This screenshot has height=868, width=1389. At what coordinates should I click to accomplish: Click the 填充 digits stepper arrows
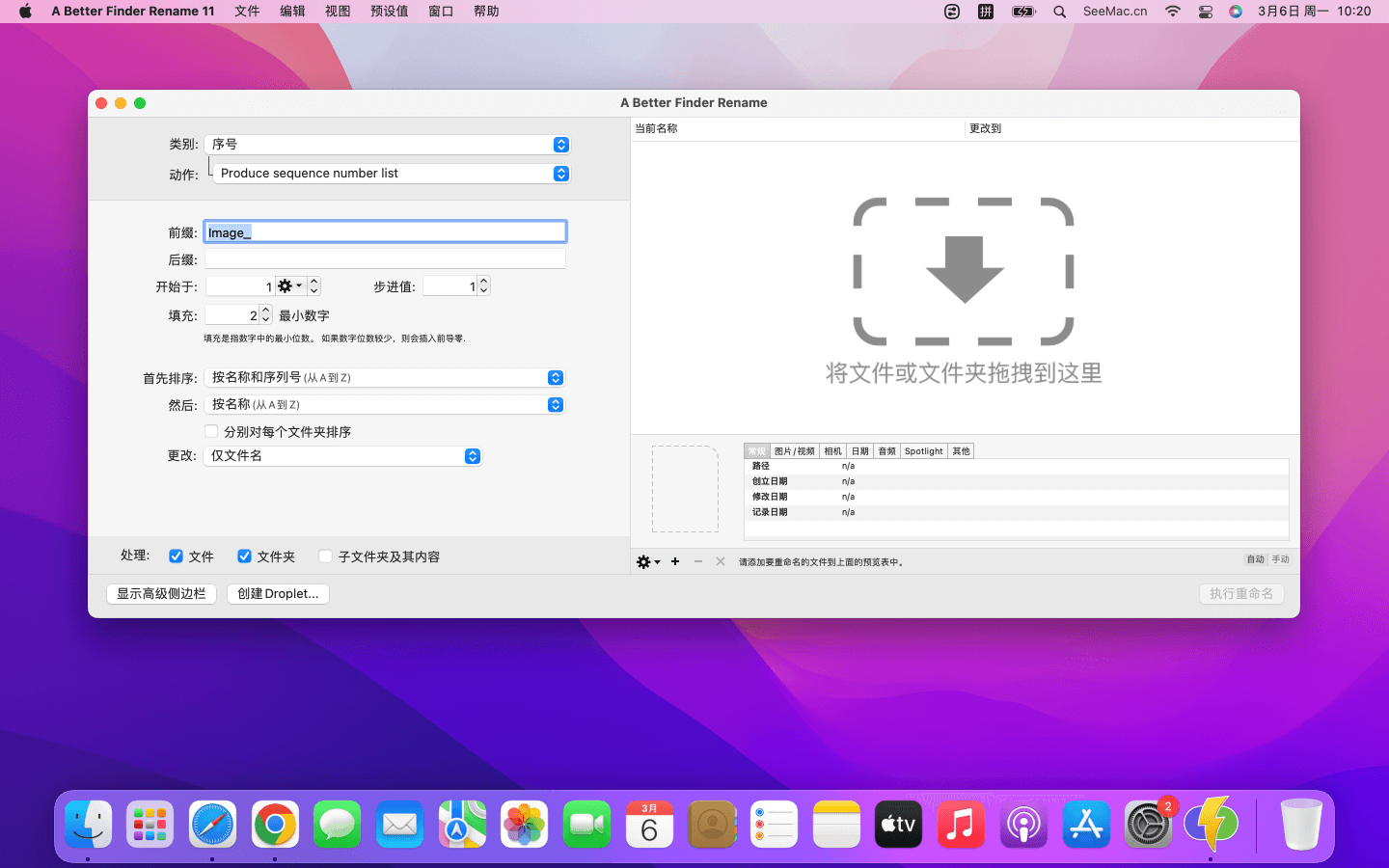coord(265,314)
